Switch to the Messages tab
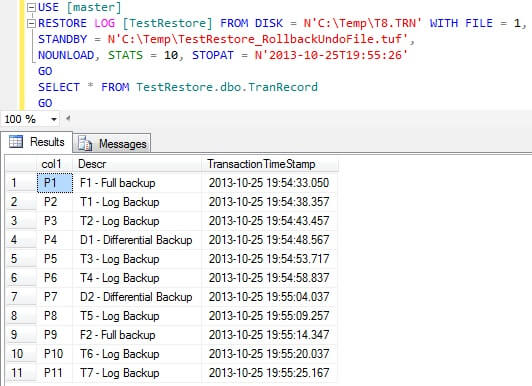This screenshot has height=386, width=532. coord(112,143)
